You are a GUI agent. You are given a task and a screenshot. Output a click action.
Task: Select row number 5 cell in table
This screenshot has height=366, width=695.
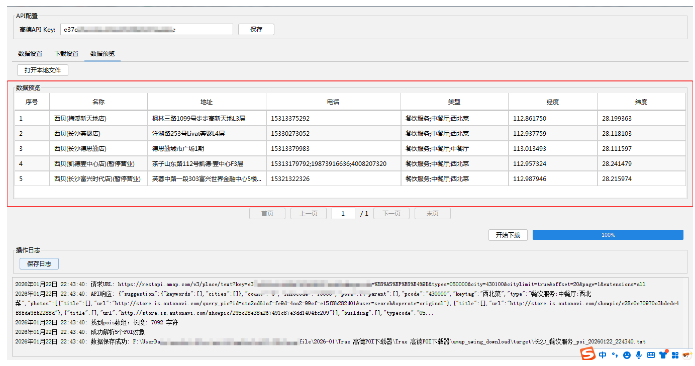pyautogui.click(x=31, y=179)
